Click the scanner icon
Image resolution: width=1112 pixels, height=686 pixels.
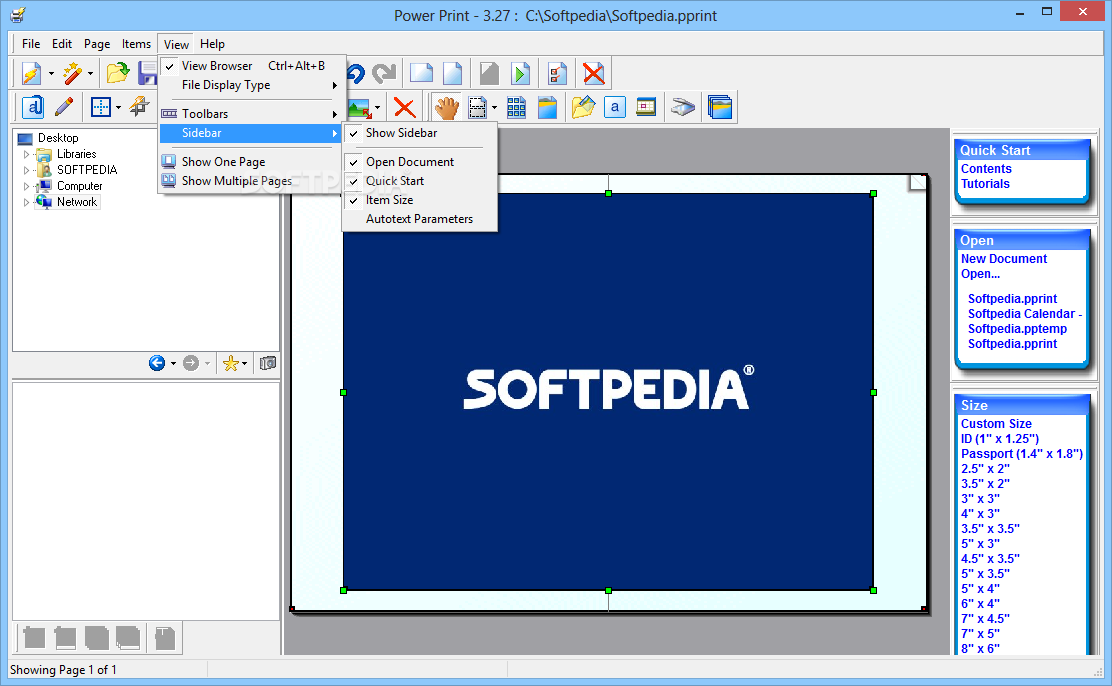coord(682,108)
